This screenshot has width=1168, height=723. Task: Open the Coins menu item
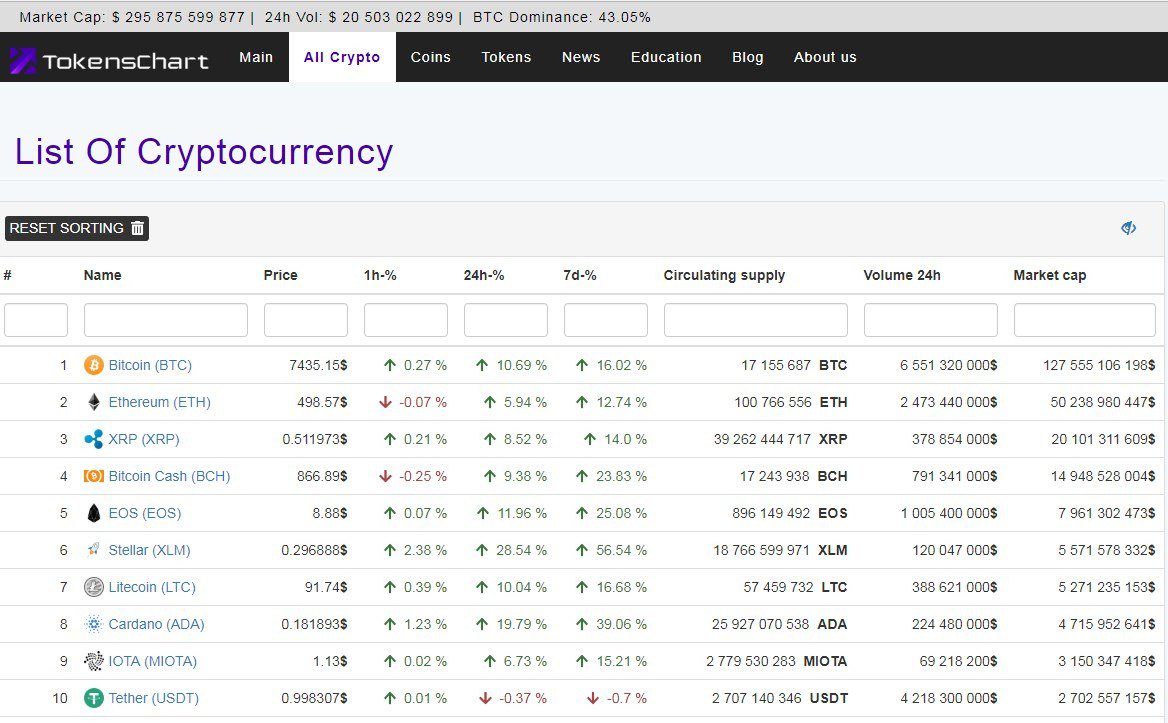tap(431, 57)
